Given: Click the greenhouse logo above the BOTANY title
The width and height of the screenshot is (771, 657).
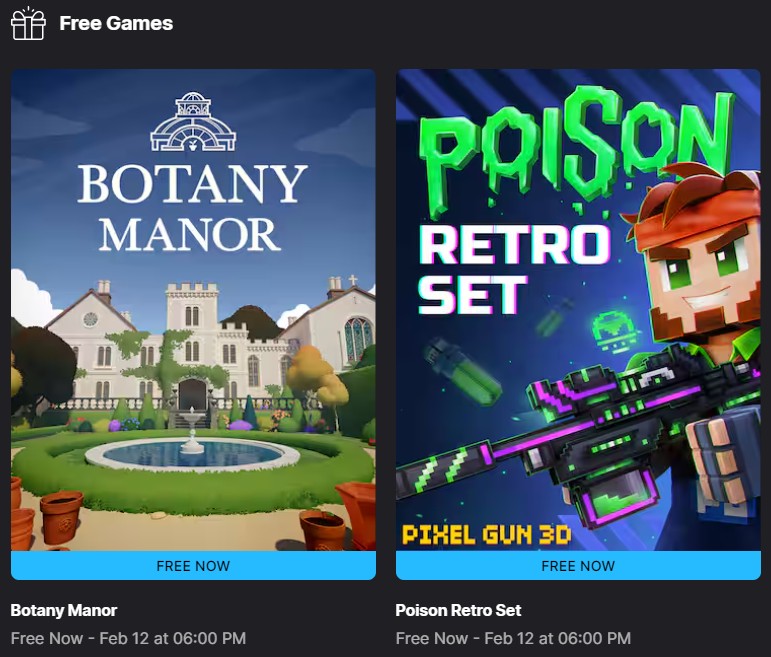Looking at the screenshot, I should [193, 121].
